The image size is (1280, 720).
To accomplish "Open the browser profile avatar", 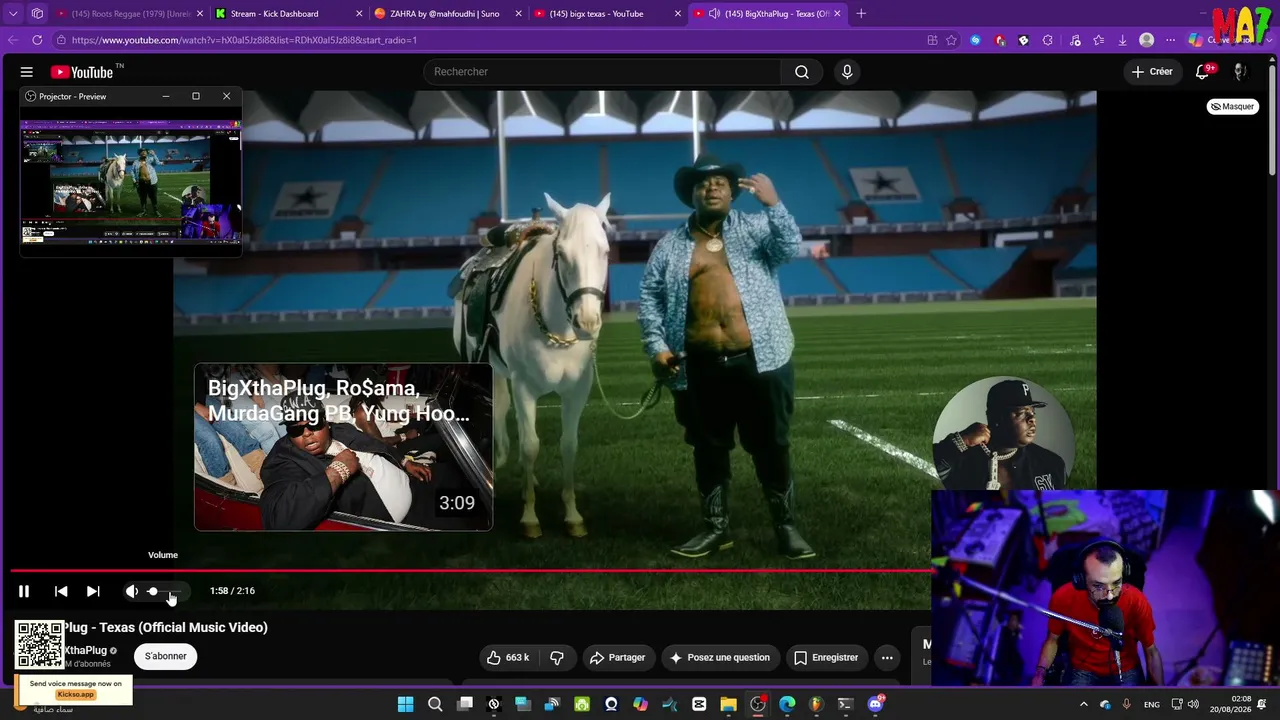I will point(1147,40).
